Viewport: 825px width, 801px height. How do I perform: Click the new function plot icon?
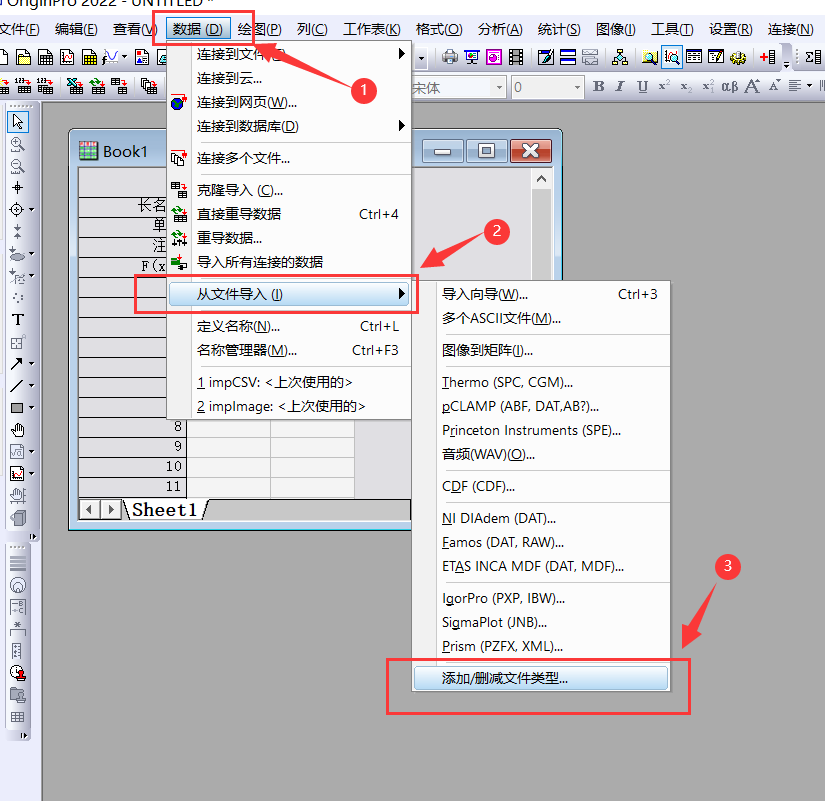(110, 57)
